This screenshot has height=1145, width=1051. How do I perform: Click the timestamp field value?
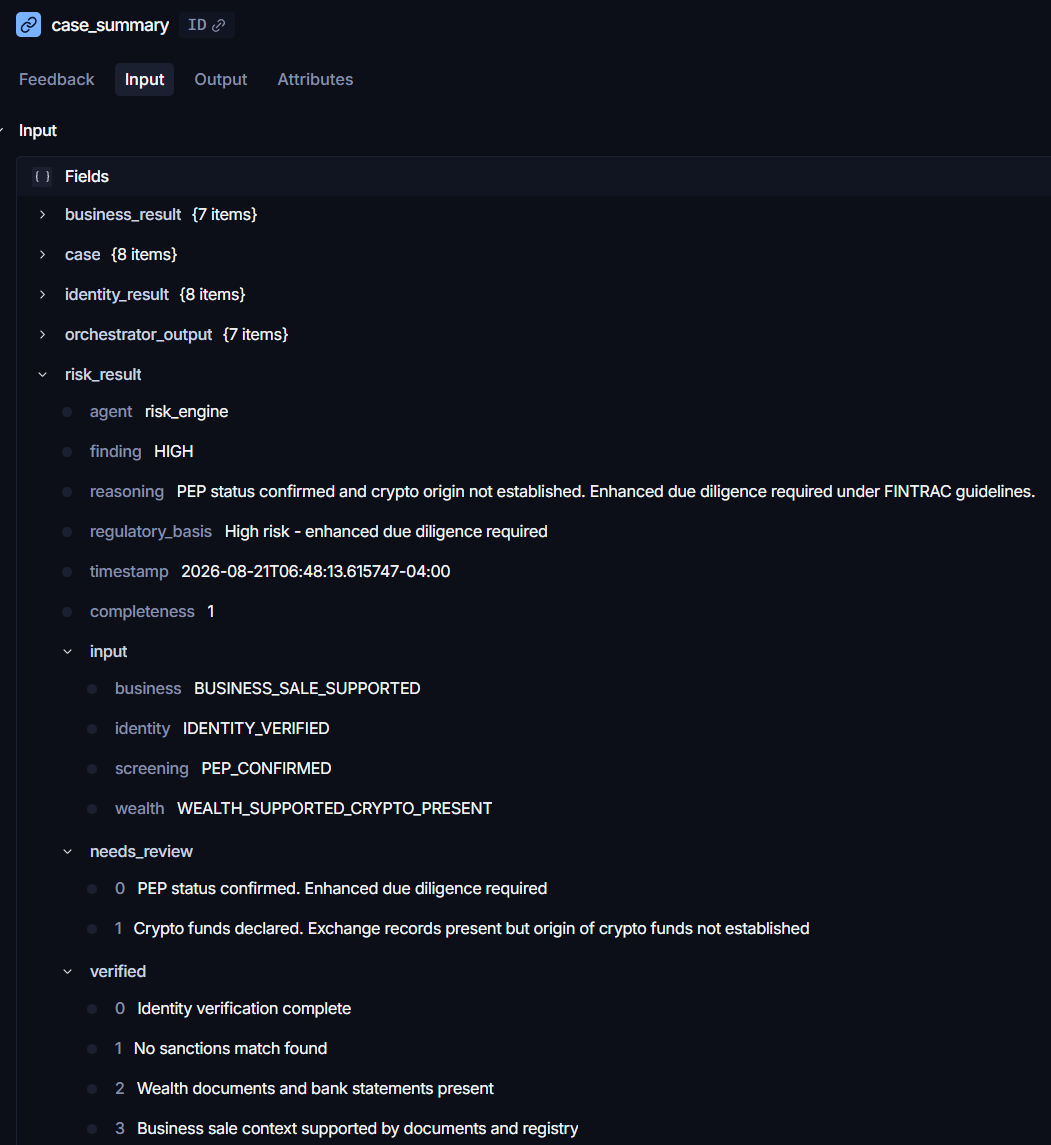[x=316, y=571]
